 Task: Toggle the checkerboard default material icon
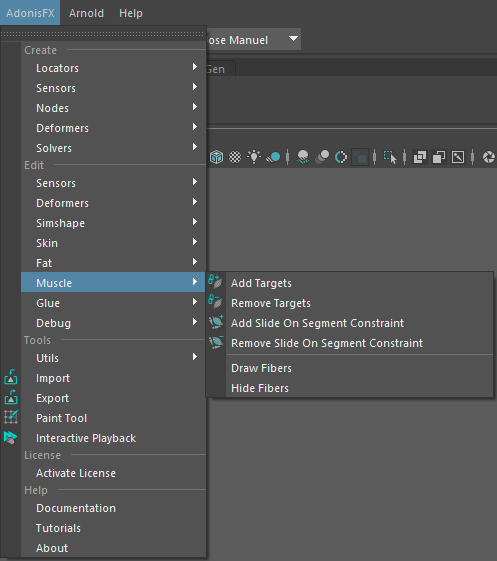click(235, 157)
